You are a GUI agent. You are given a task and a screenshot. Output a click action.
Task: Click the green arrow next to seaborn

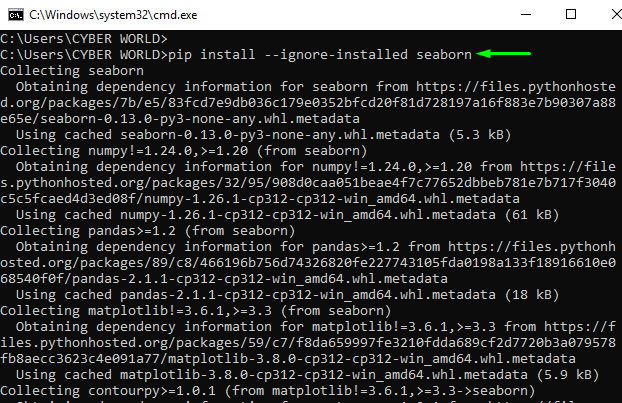coord(503,54)
